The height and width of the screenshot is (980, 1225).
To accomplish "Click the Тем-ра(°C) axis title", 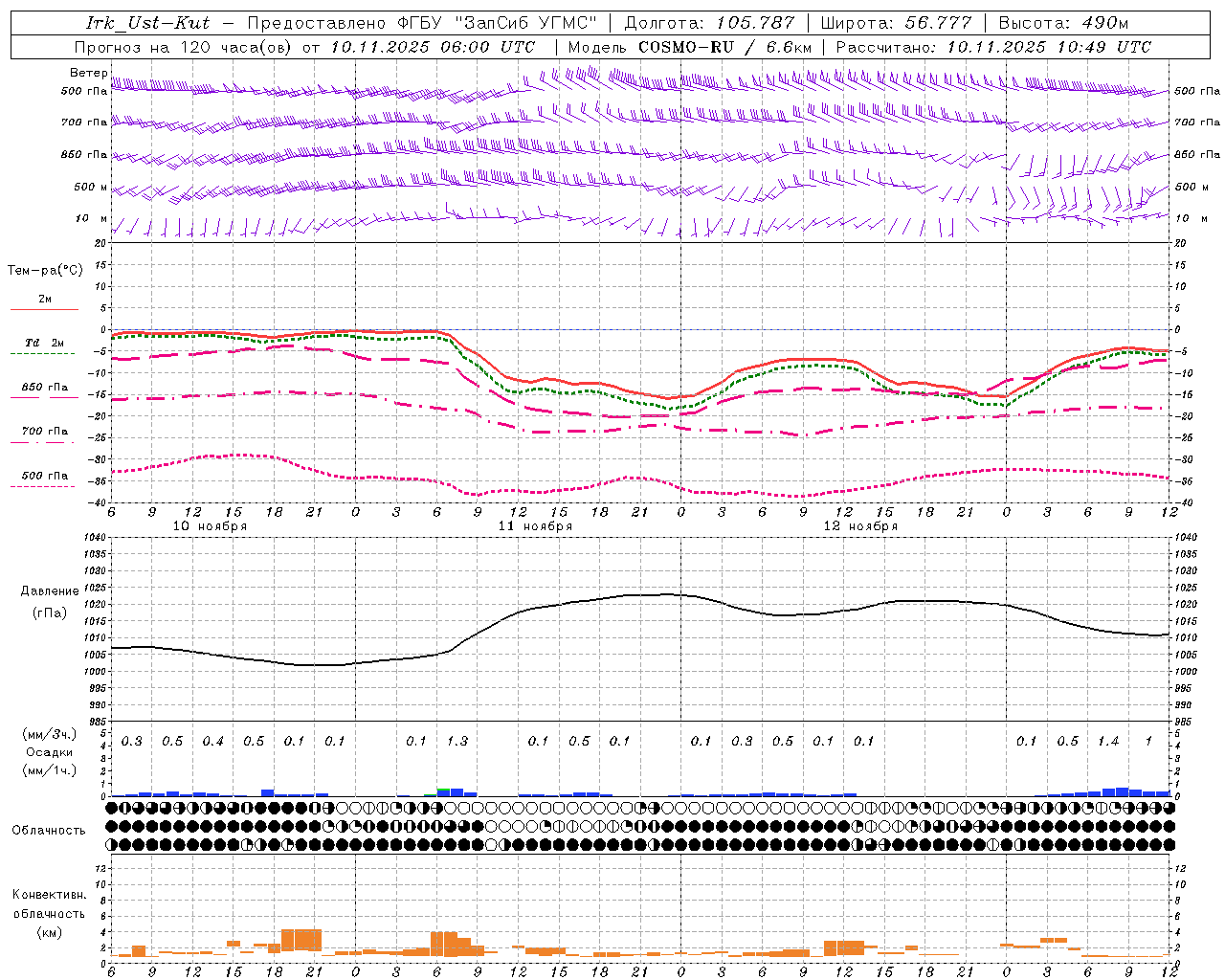I will coord(45,271).
